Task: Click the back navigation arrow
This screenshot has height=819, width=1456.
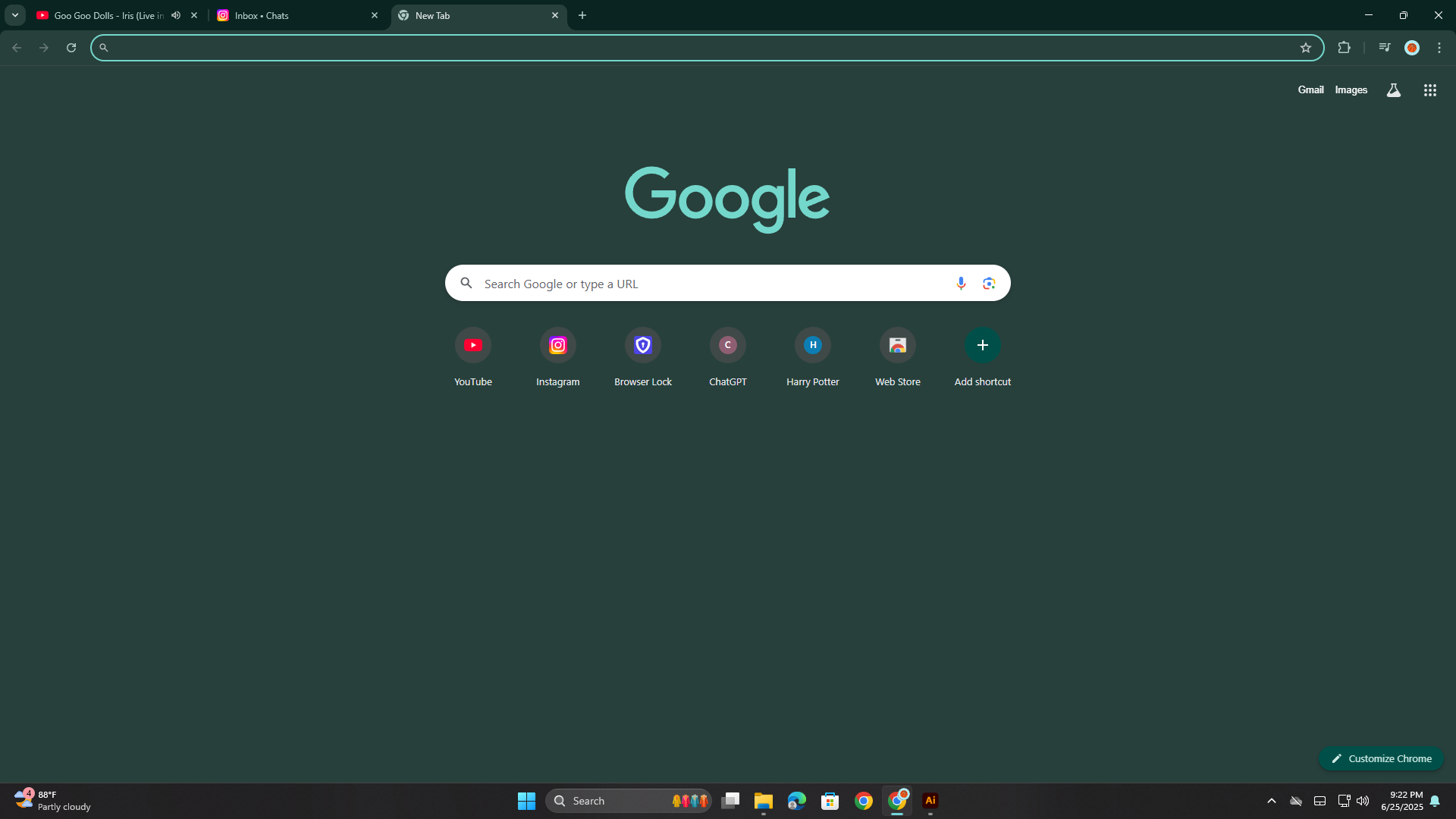Action: [x=17, y=48]
